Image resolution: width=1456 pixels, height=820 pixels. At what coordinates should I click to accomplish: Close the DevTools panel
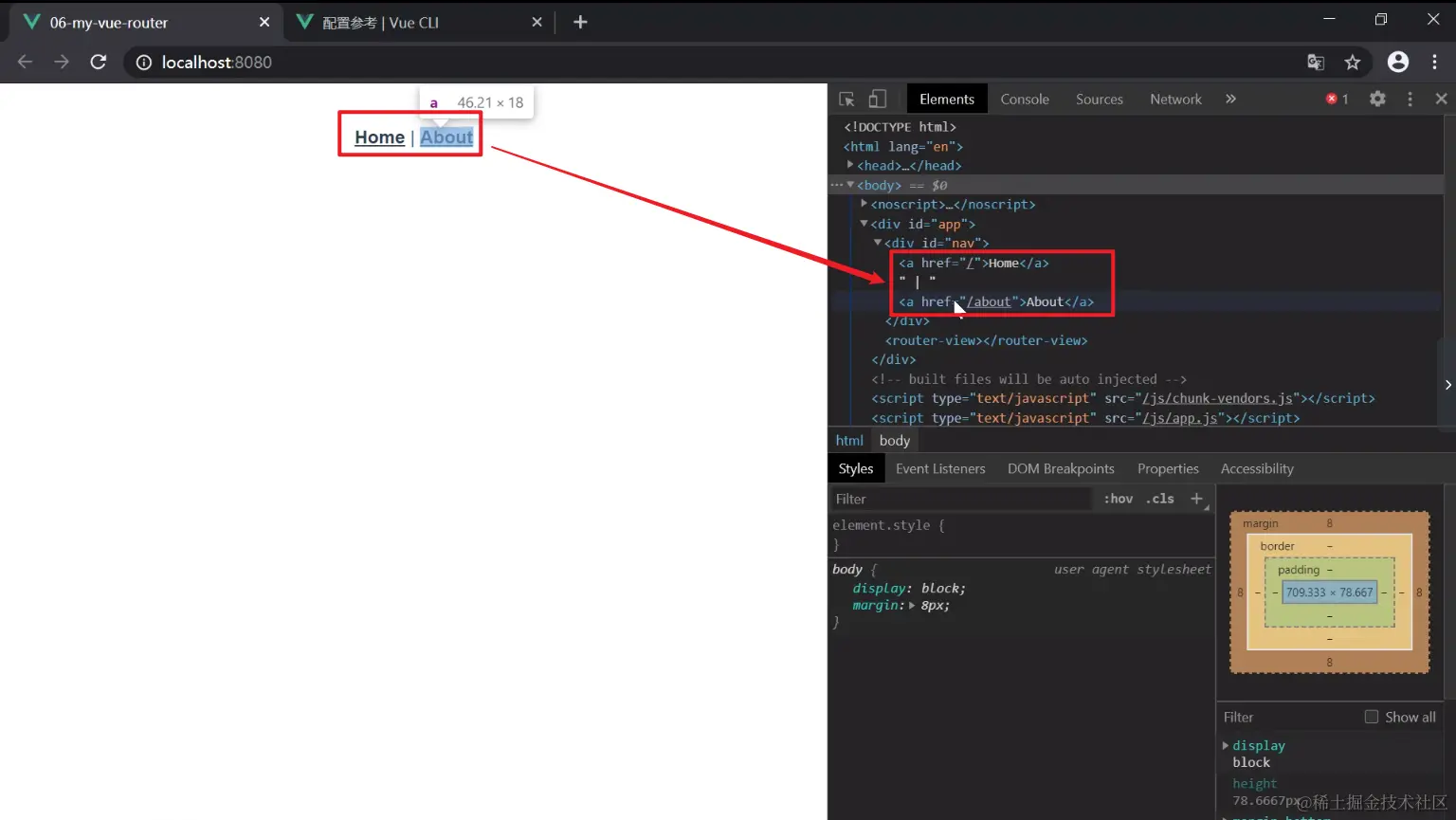point(1441,99)
